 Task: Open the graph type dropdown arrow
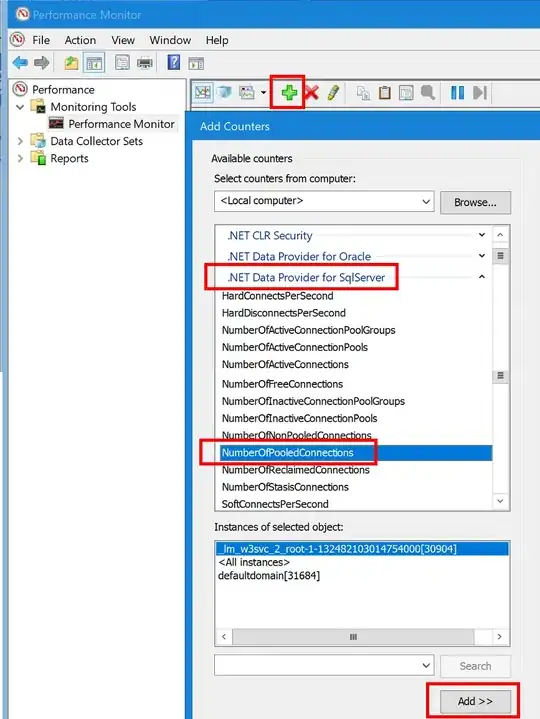264,93
